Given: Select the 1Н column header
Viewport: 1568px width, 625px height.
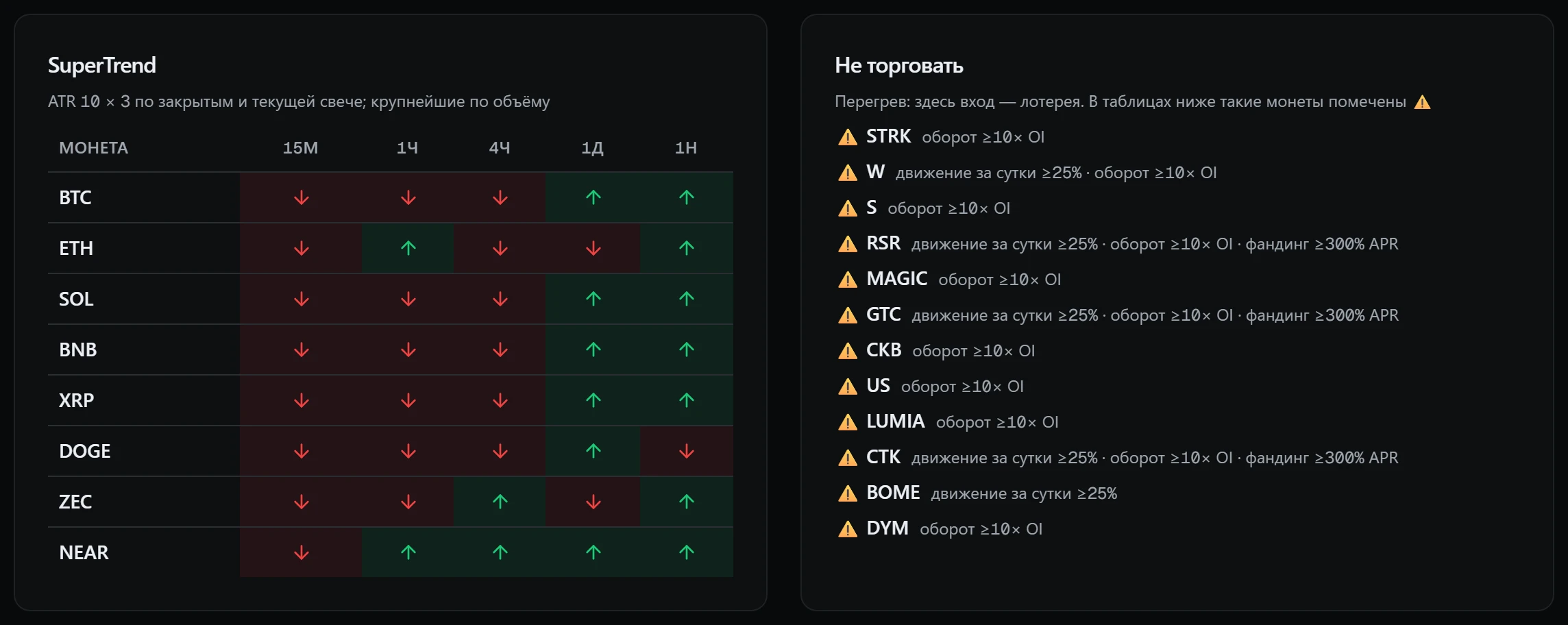Looking at the screenshot, I should (686, 148).
